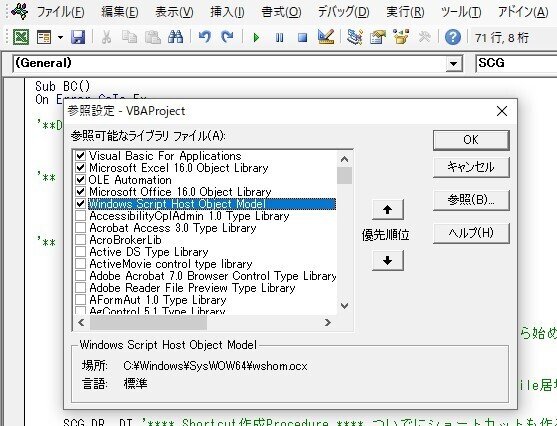Check Adobe Acrobat 7.0 Browser Control library
The height and width of the screenshot is (426, 557).
pos(81,276)
